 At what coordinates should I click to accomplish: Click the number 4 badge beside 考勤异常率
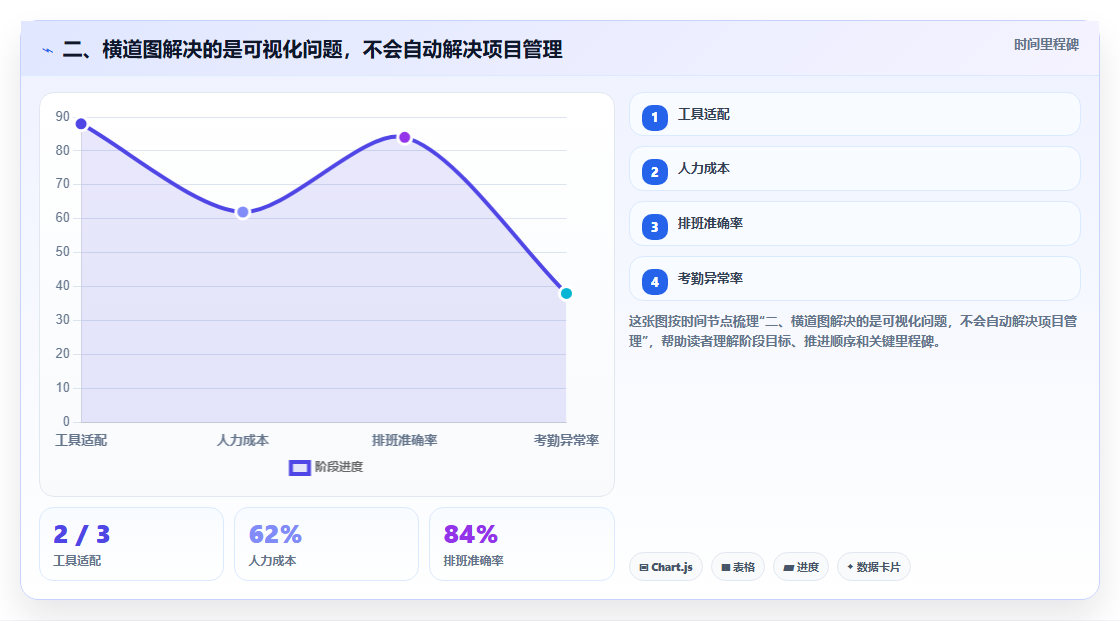pyautogui.click(x=654, y=282)
